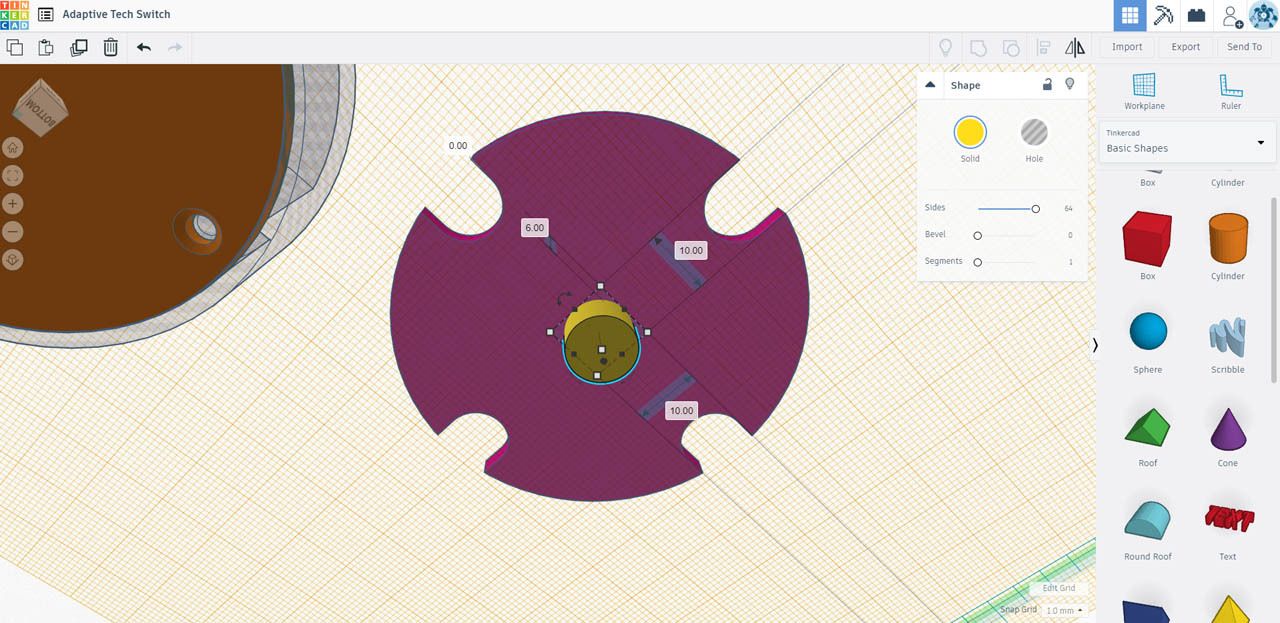Select the Group icon in the toolbar
This screenshot has width=1280, height=623.
[x=978, y=47]
